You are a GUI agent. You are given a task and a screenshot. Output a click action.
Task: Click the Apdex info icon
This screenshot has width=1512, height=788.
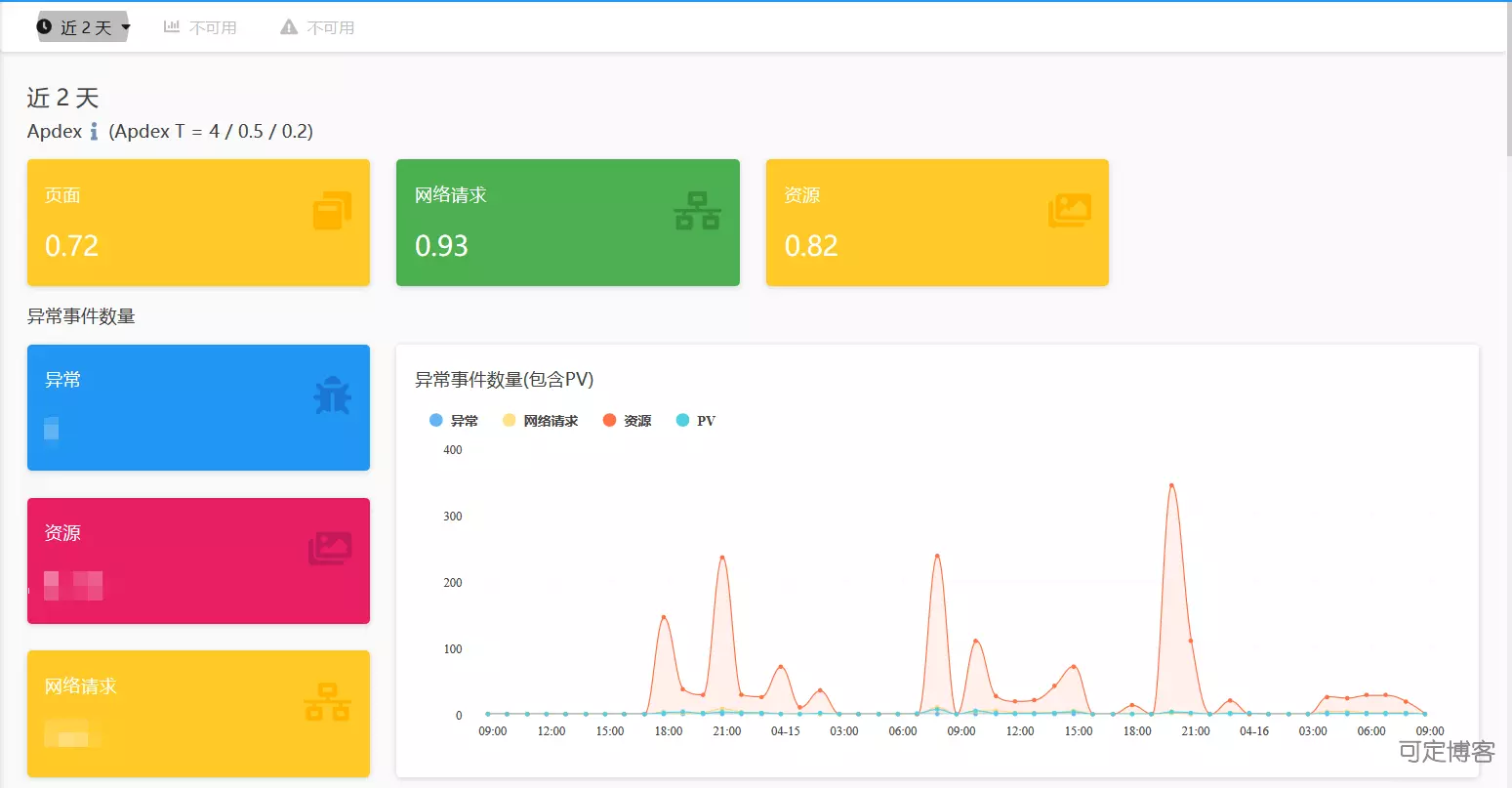point(94,131)
